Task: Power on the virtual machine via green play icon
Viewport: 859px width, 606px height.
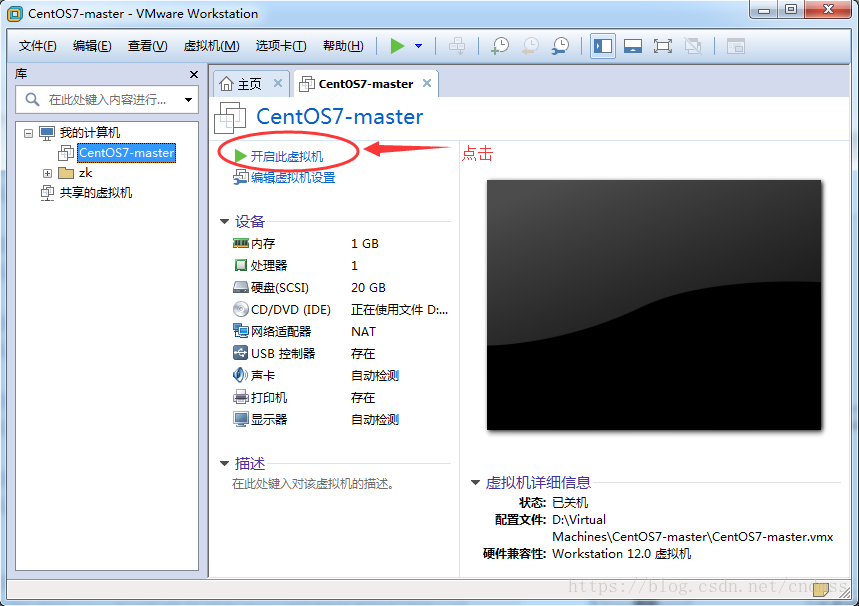Action: pyautogui.click(x=397, y=46)
